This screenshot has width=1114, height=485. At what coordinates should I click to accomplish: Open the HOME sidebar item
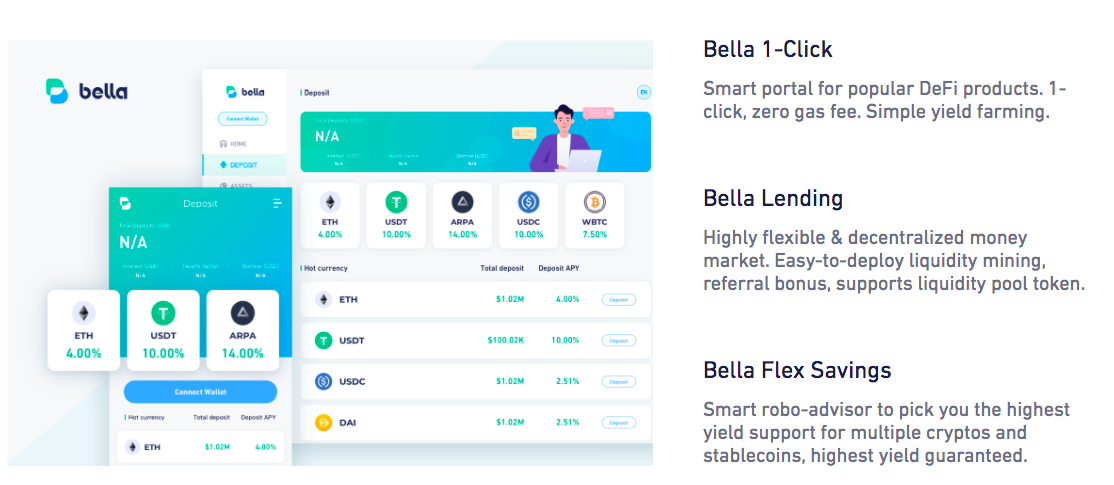click(233, 143)
